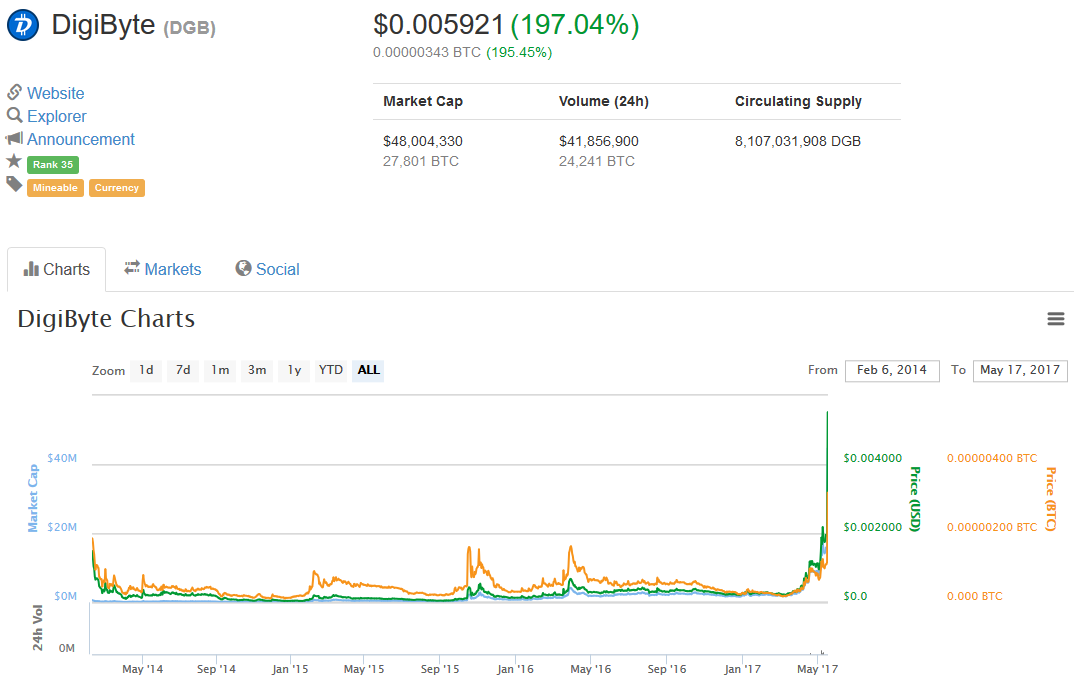Screen dimensions: 1074x682
Task: Set chart zoom to 1d
Action: pos(146,370)
